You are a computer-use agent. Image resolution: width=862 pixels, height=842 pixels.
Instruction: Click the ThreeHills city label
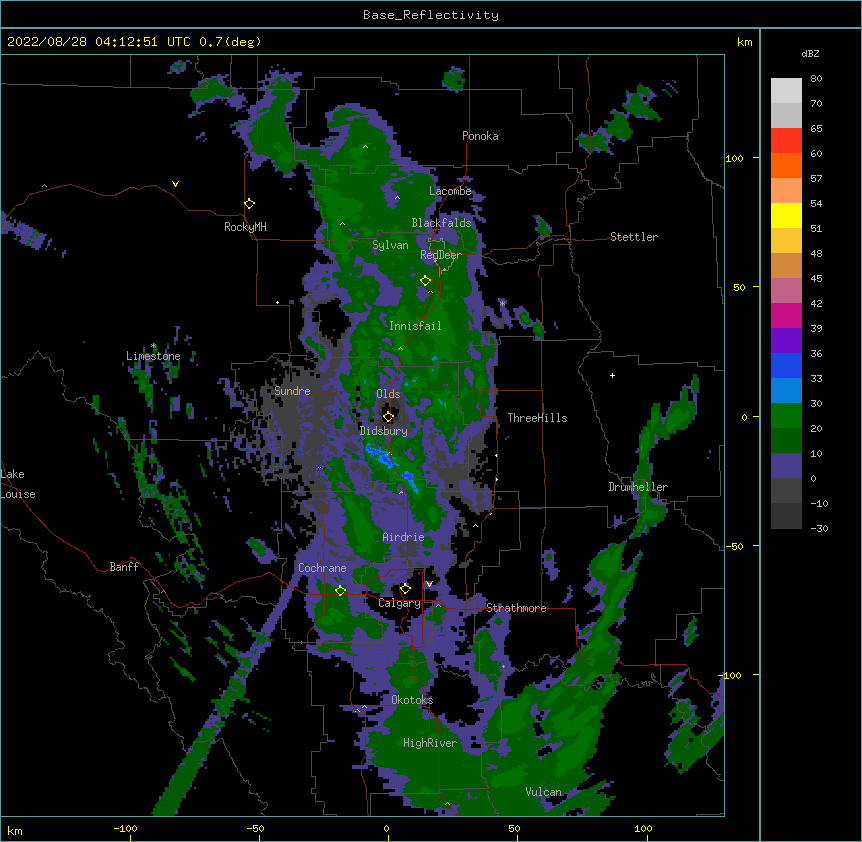pyautogui.click(x=537, y=418)
